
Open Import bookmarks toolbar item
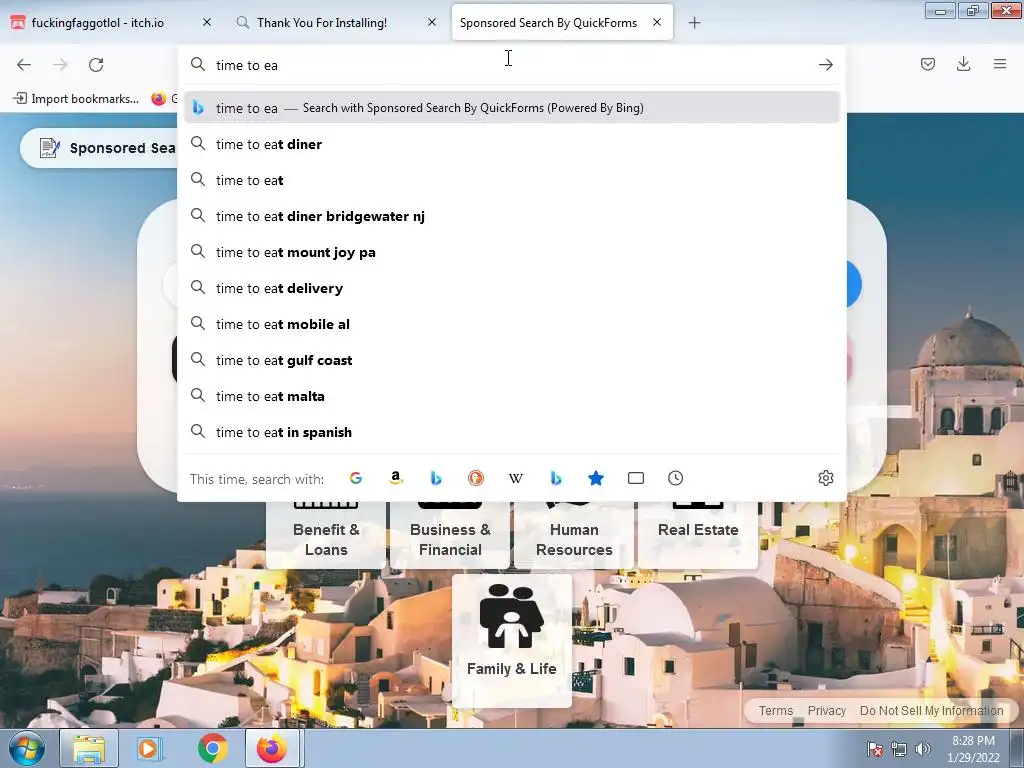(x=76, y=99)
